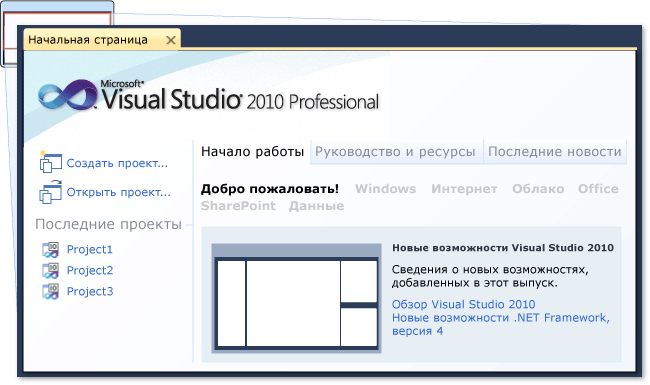650x385 pixels.
Task: Open the Обзор Visual Studio 2010 link
Action: 463,305
